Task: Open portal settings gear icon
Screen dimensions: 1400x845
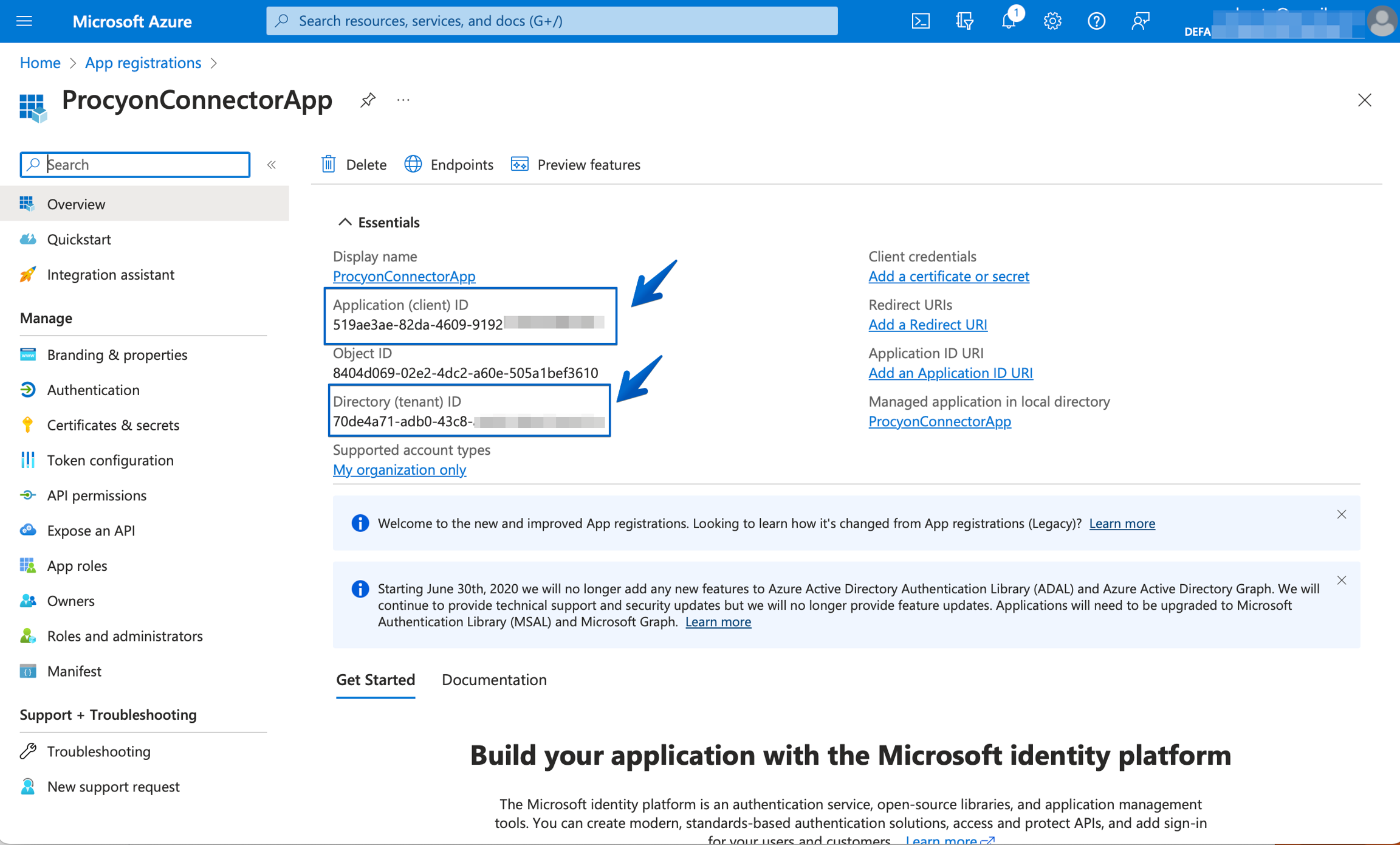Action: [1052, 21]
